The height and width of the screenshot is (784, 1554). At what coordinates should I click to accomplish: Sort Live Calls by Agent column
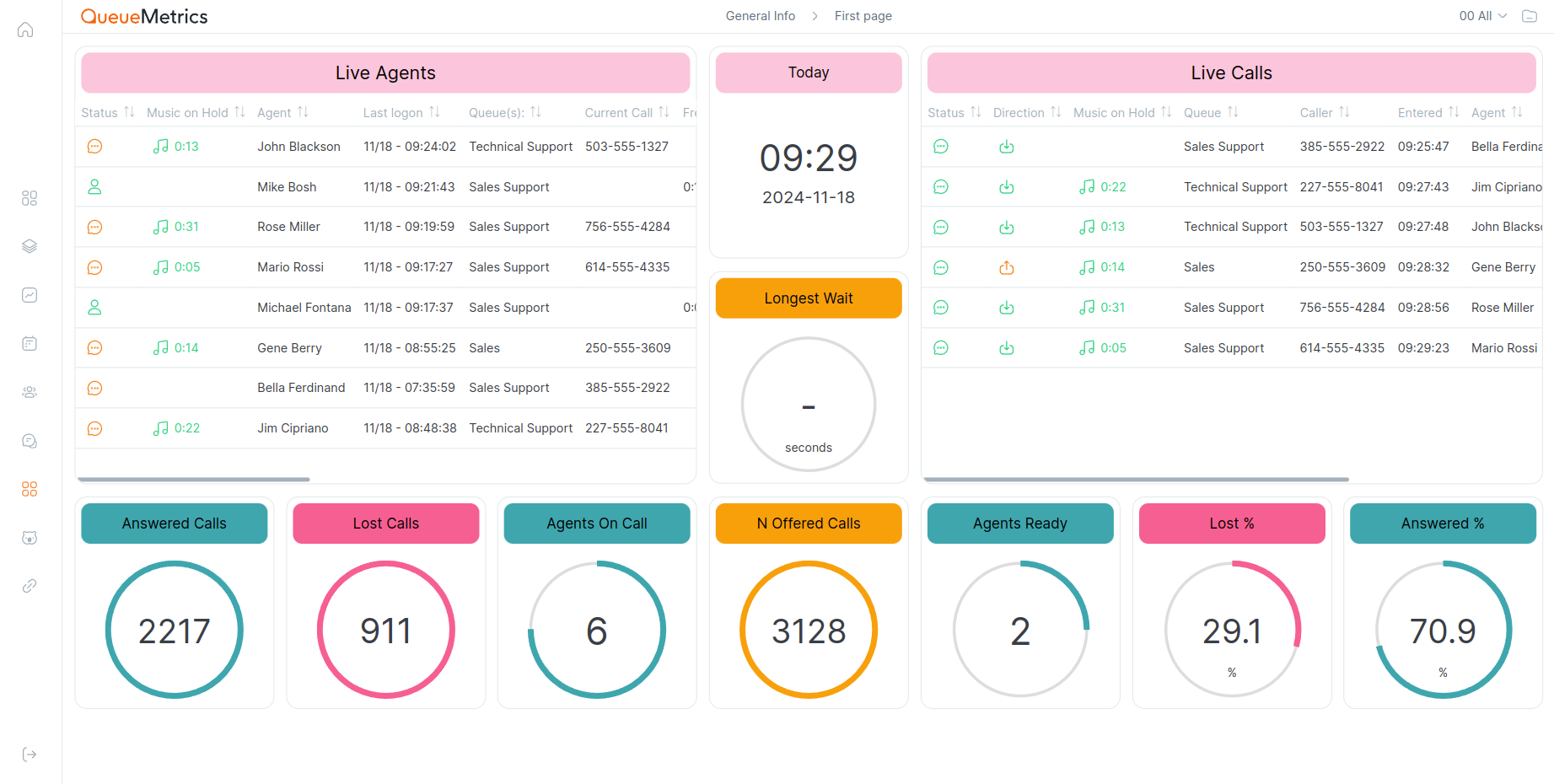click(1517, 112)
